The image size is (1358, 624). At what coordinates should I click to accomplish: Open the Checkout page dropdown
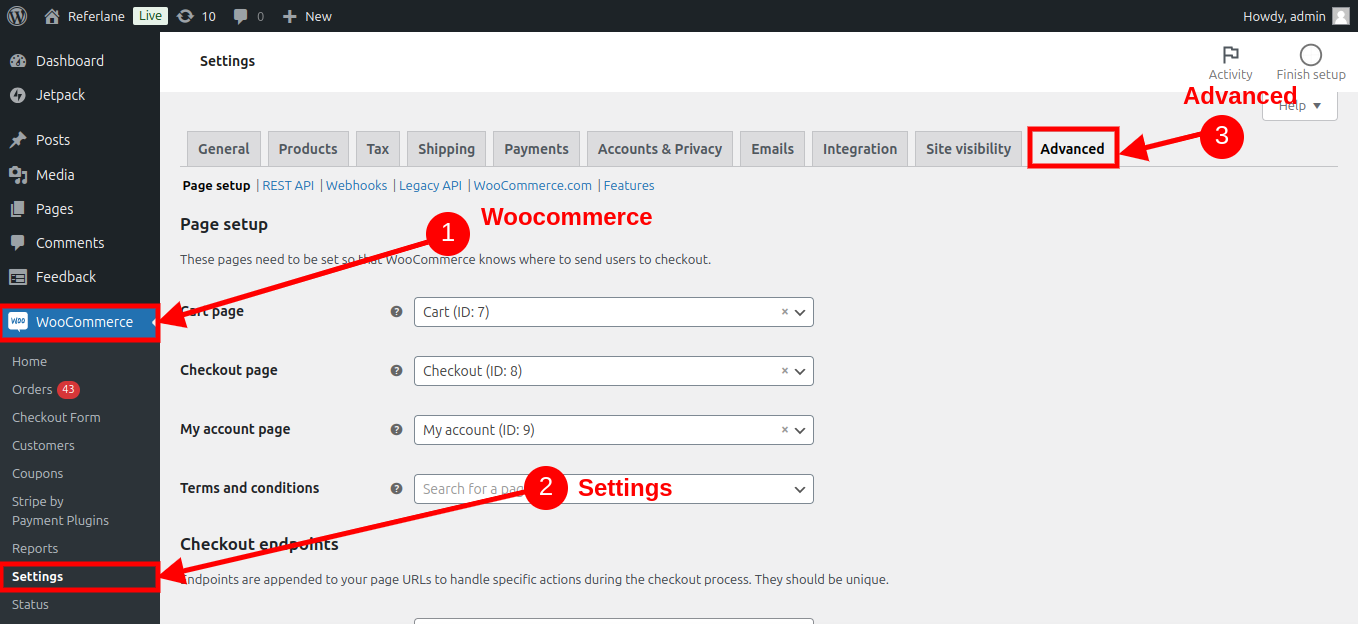point(800,371)
